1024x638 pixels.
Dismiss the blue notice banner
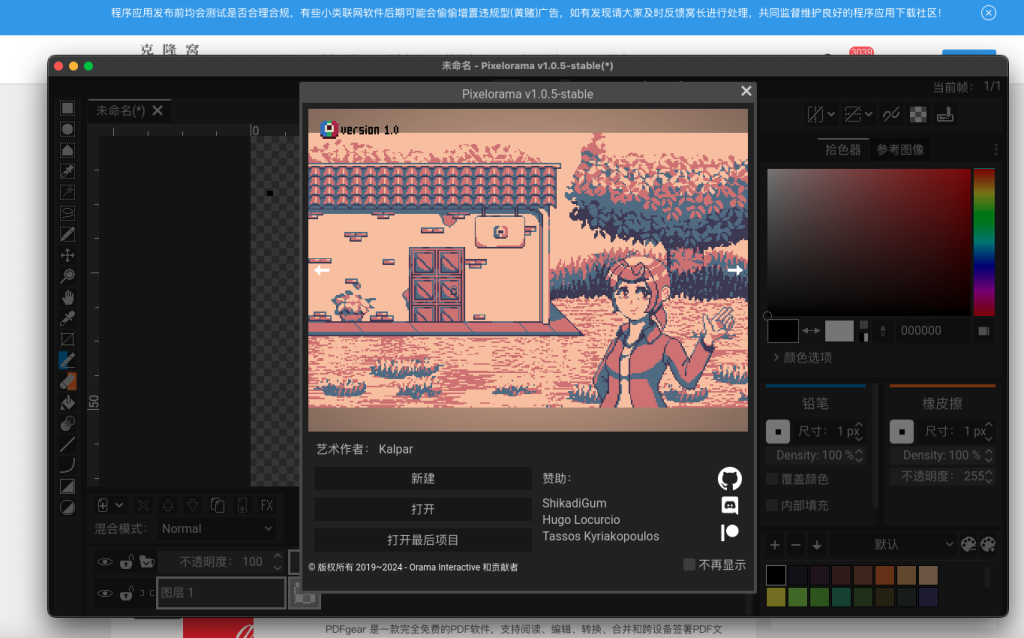click(988, 13)
